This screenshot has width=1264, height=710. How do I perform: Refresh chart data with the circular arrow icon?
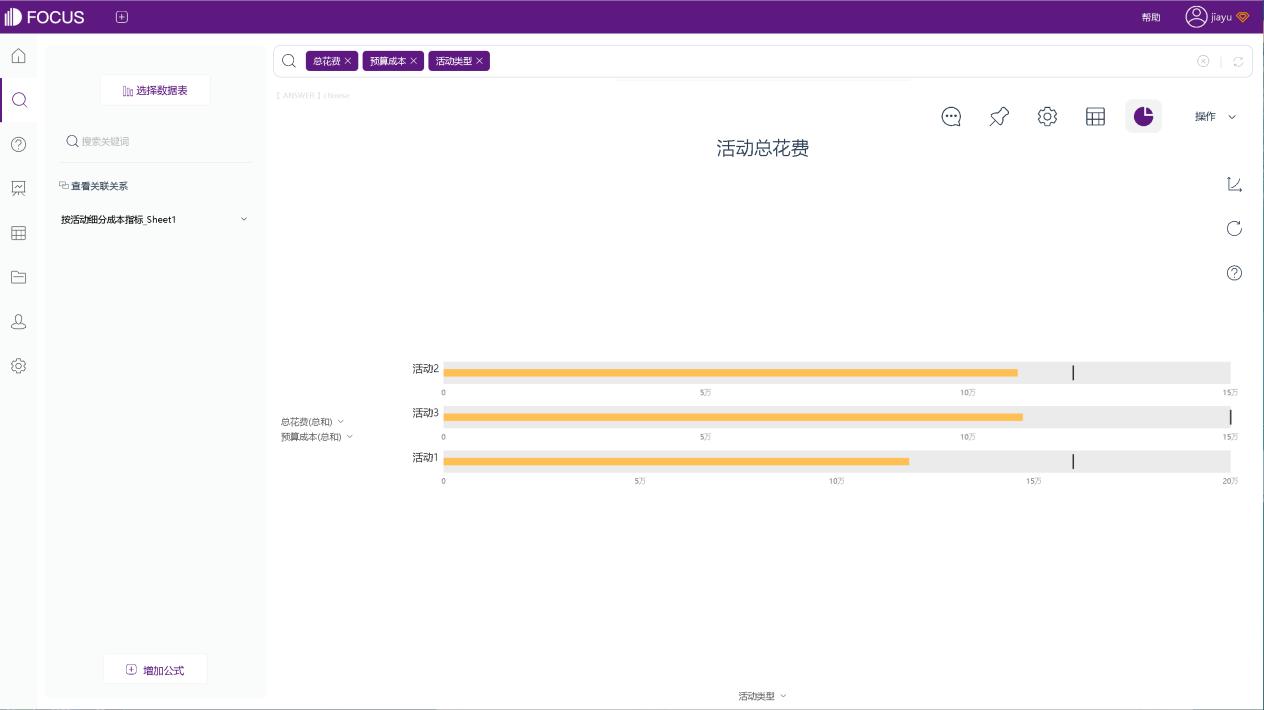[1234, 228]
